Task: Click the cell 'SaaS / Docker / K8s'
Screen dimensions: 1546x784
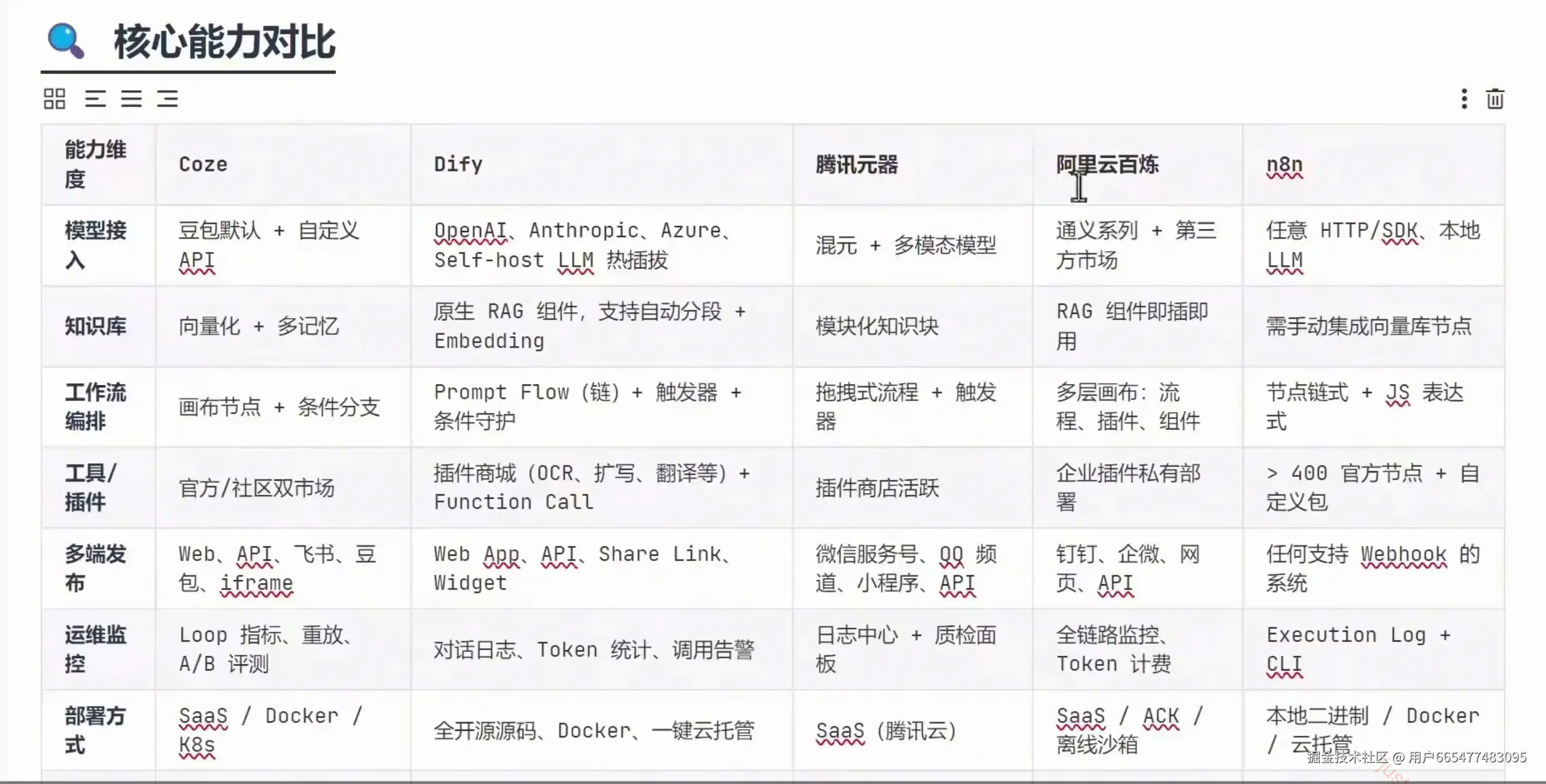Action: coord(283,731)
